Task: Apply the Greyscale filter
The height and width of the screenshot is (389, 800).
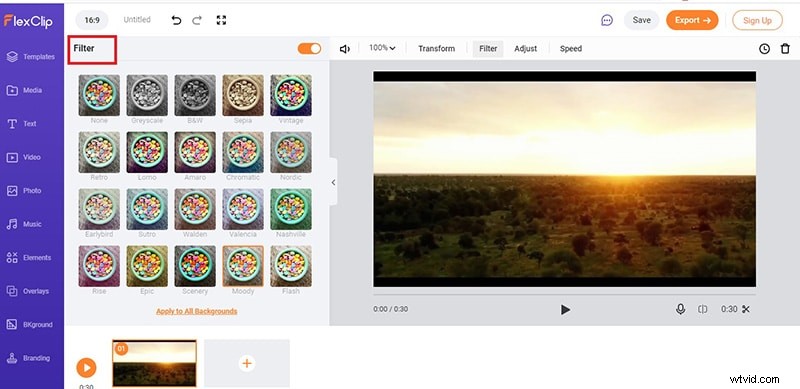Action: tap(147, 95)
